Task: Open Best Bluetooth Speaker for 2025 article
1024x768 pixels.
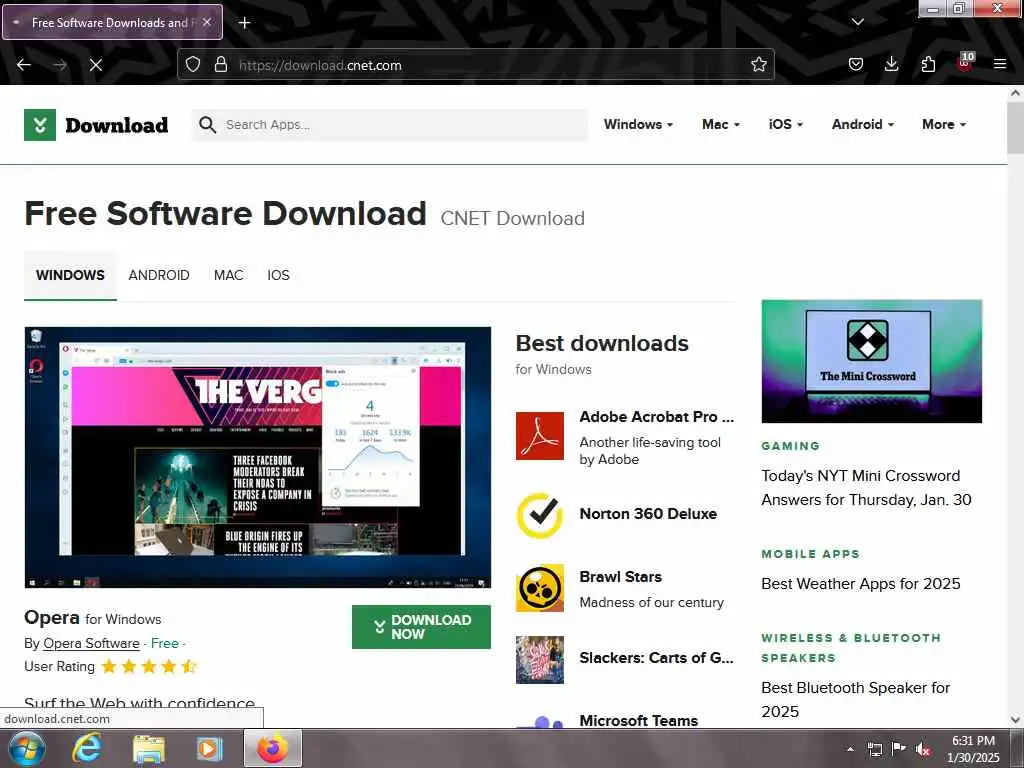Action: pyautogui.click(x=856, y=699)
